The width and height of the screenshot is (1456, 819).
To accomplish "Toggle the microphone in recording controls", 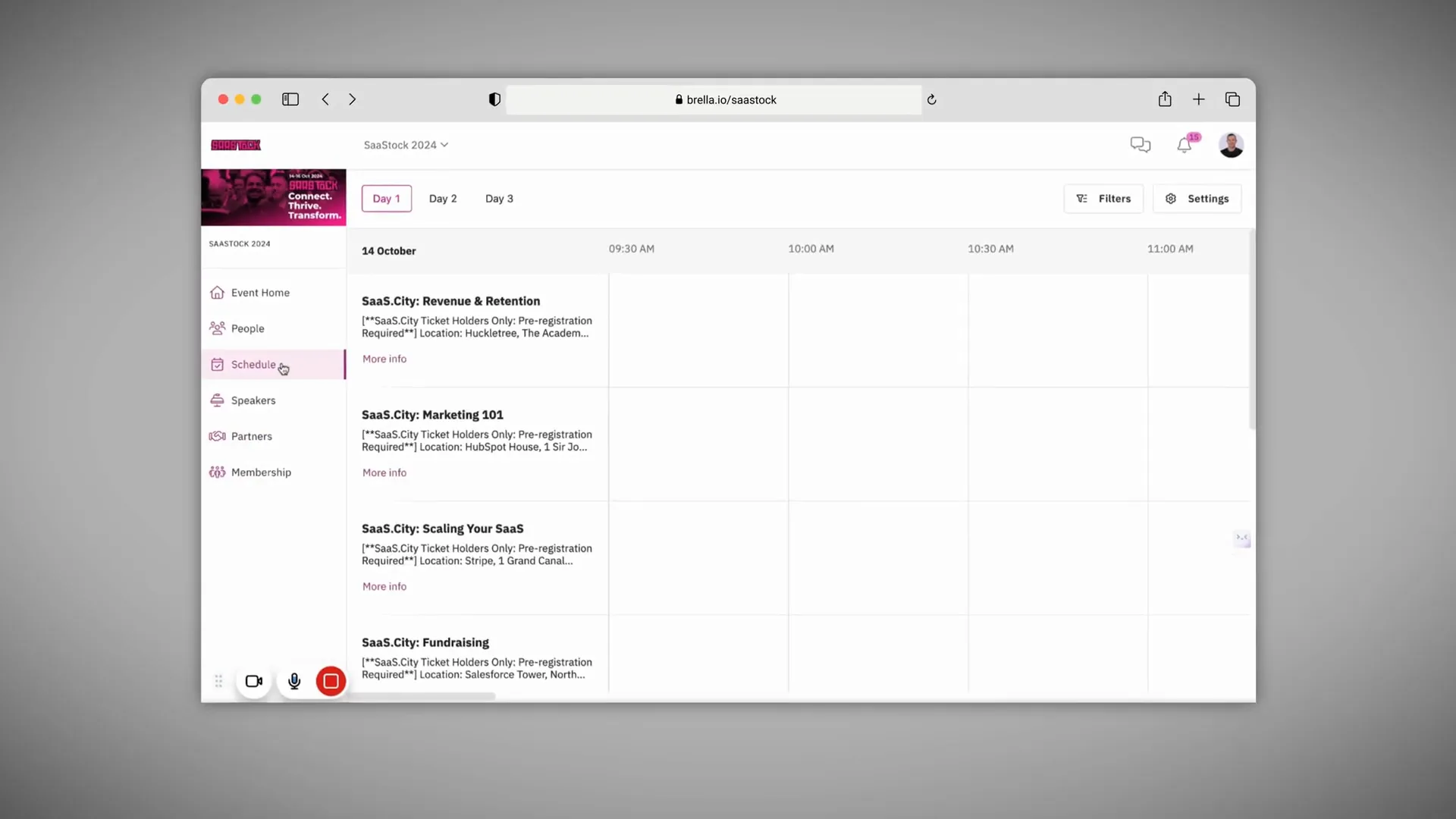I will coord(294,682).
